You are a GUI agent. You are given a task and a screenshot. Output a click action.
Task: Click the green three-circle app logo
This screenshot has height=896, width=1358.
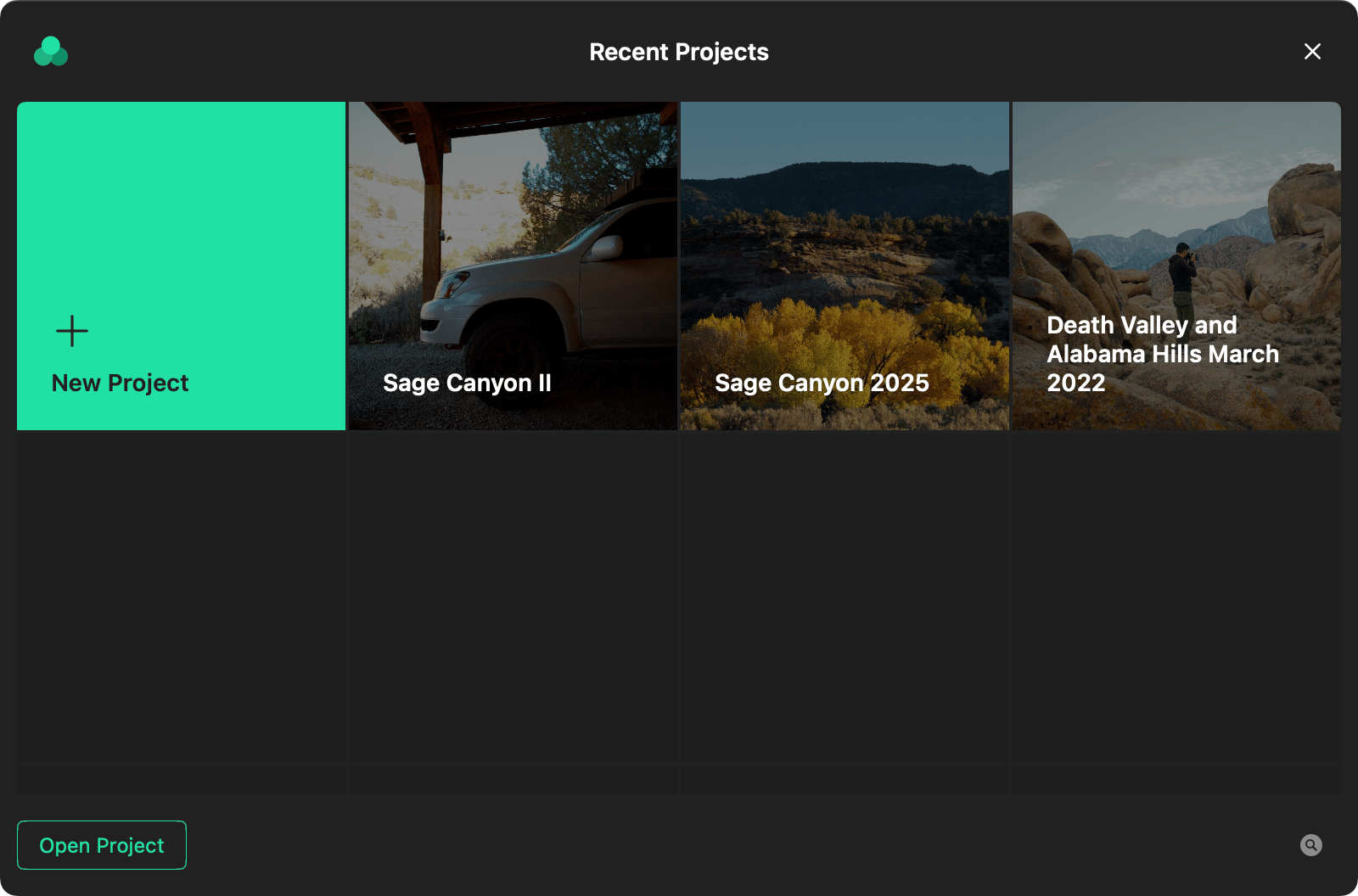tap(51, 51)
